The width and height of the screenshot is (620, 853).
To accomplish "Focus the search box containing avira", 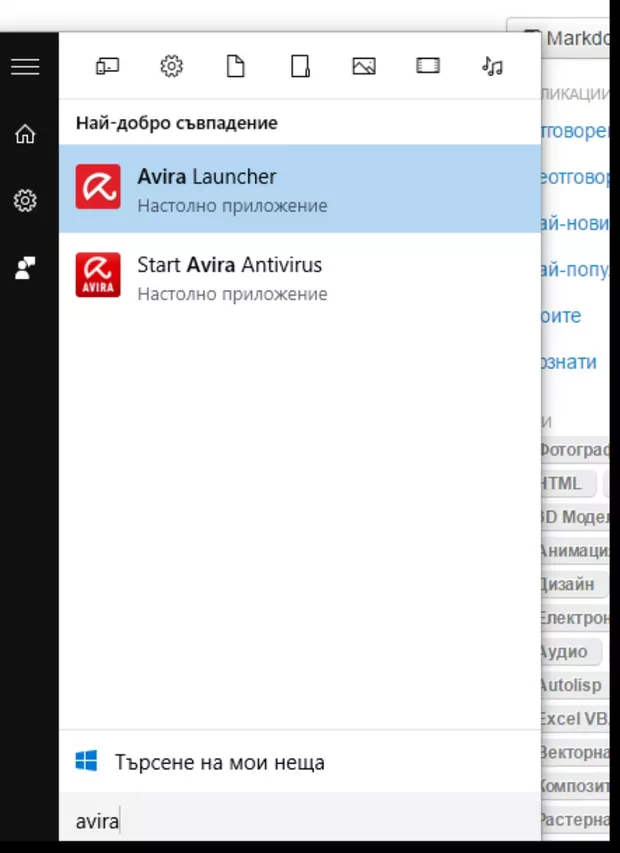I will (300, 821).
